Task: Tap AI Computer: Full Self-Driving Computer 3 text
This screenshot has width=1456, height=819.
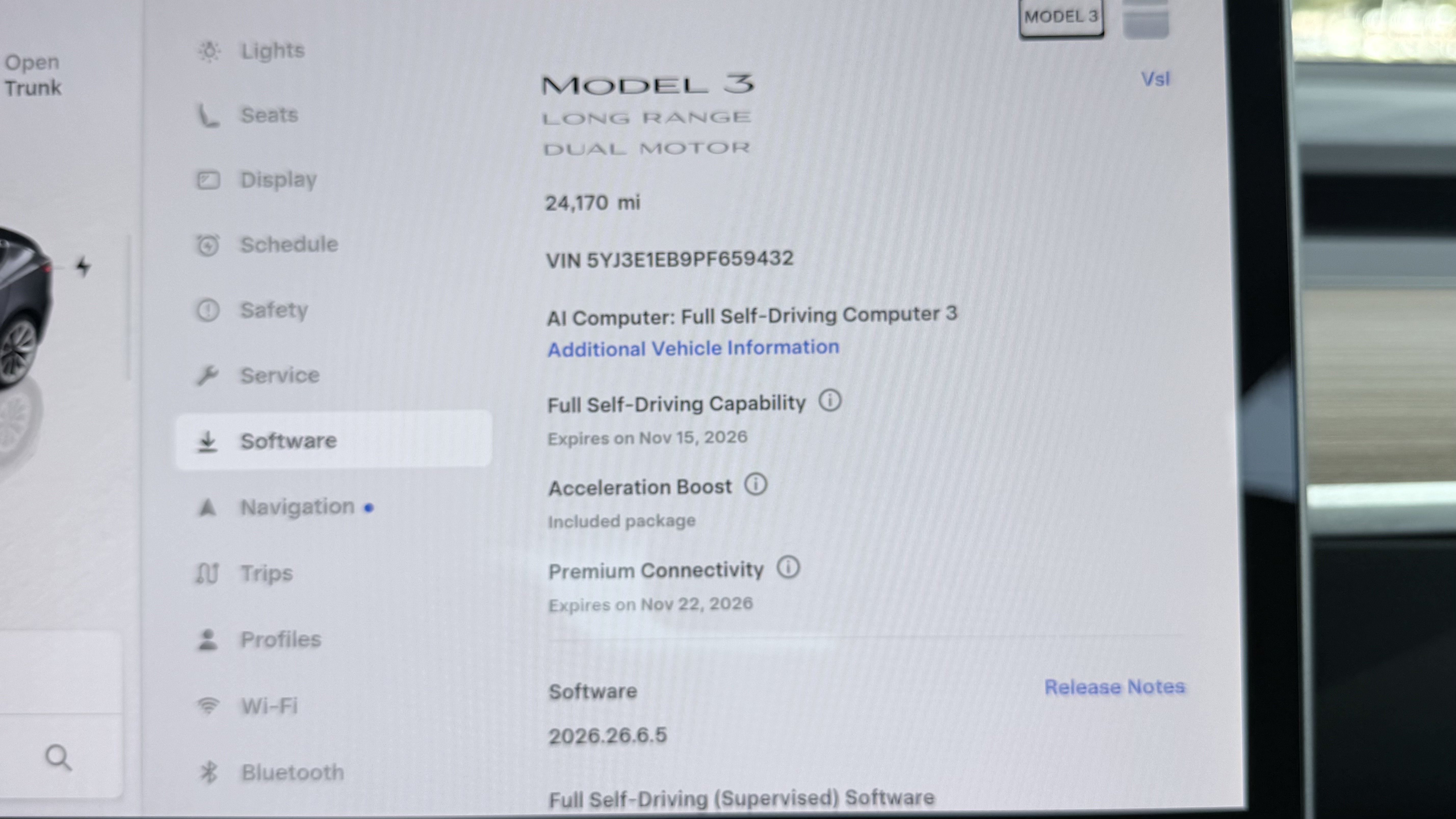Action: [752, 316]
